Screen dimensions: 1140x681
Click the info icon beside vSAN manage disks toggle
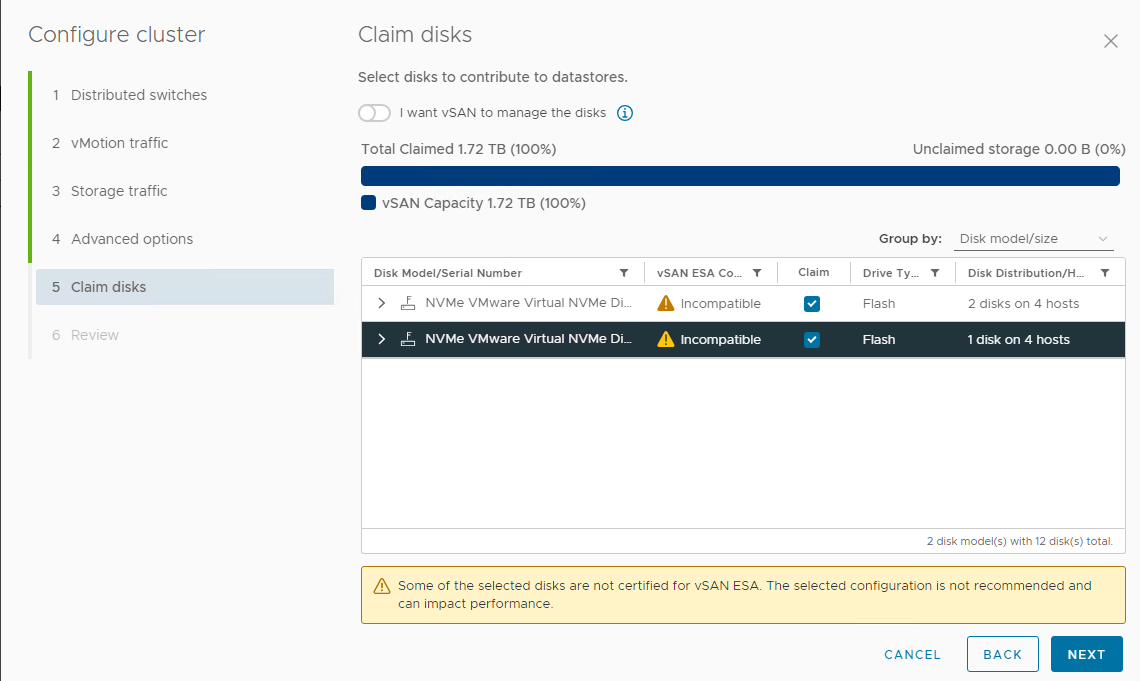click(x=624, y=113)
